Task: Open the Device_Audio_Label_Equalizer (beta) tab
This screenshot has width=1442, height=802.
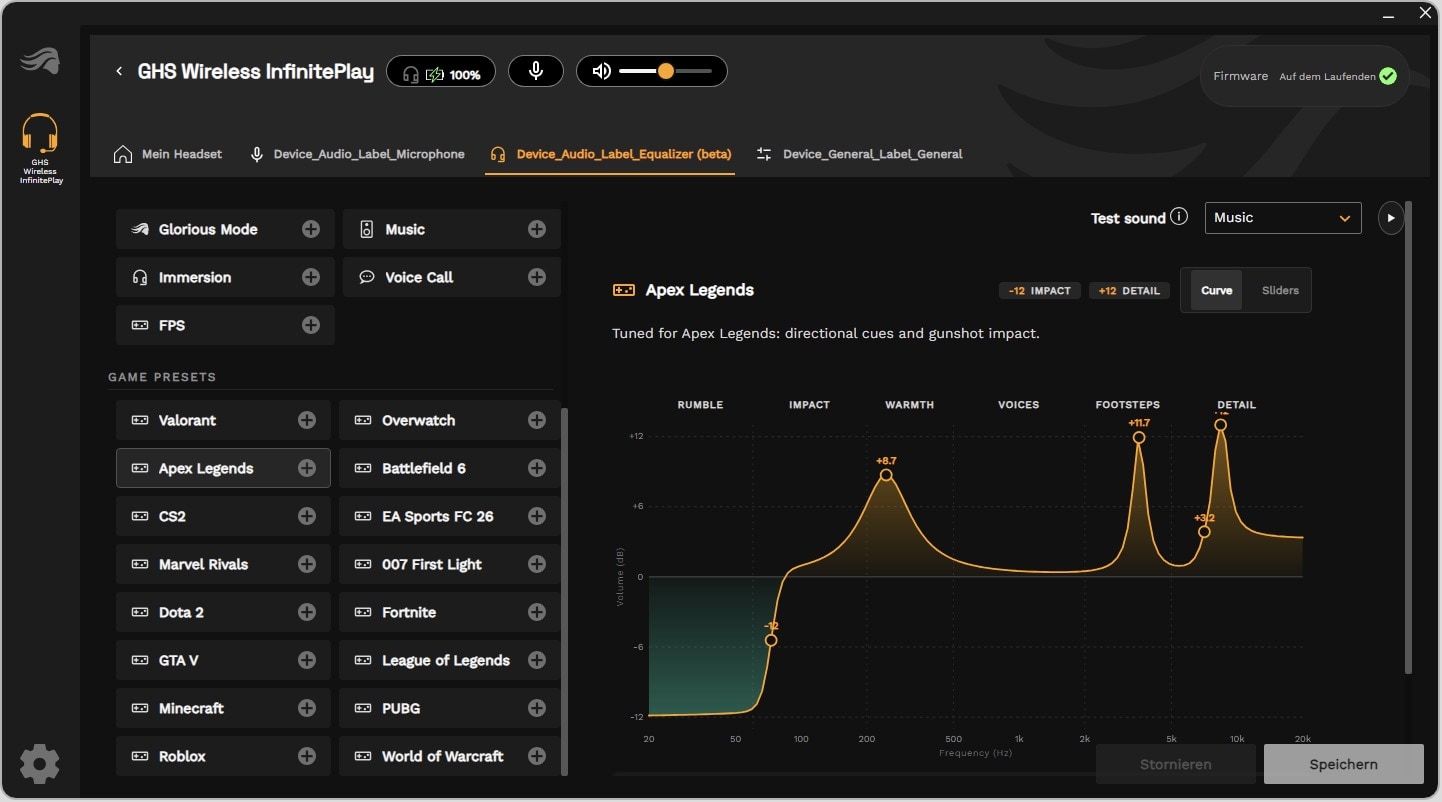Action: [x=610, y=154]
